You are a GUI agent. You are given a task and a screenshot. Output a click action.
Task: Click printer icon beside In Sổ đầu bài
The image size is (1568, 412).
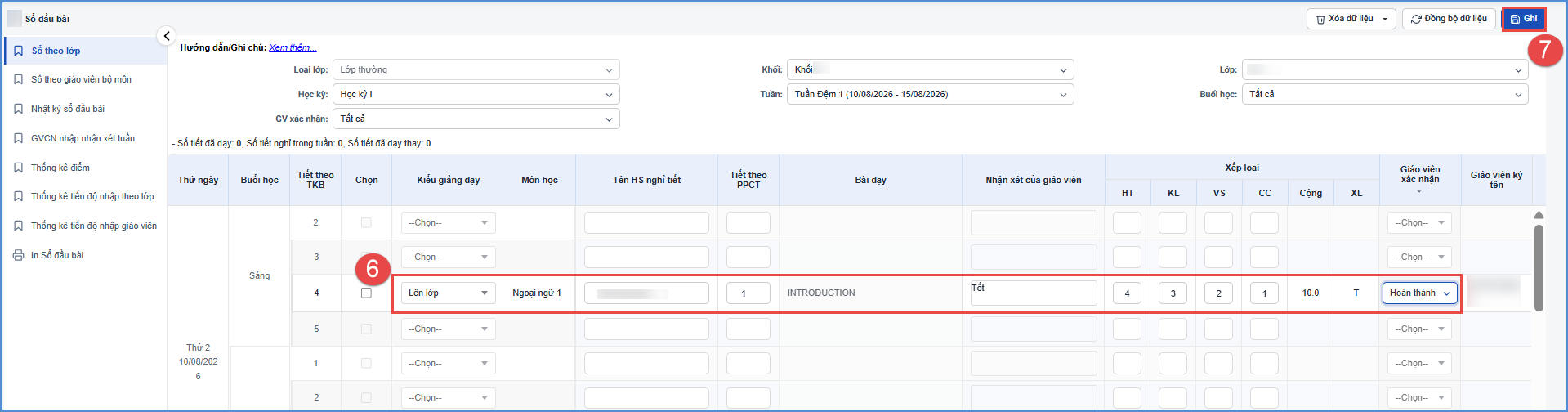[x=18, y=255]
